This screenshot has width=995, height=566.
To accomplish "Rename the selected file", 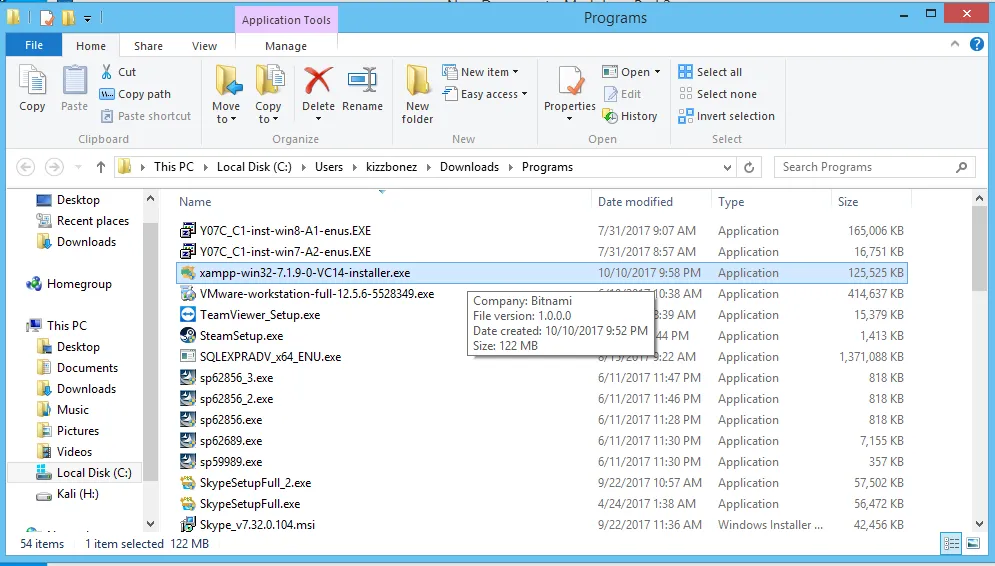I will pyautogui.click(x=362, y=89).
